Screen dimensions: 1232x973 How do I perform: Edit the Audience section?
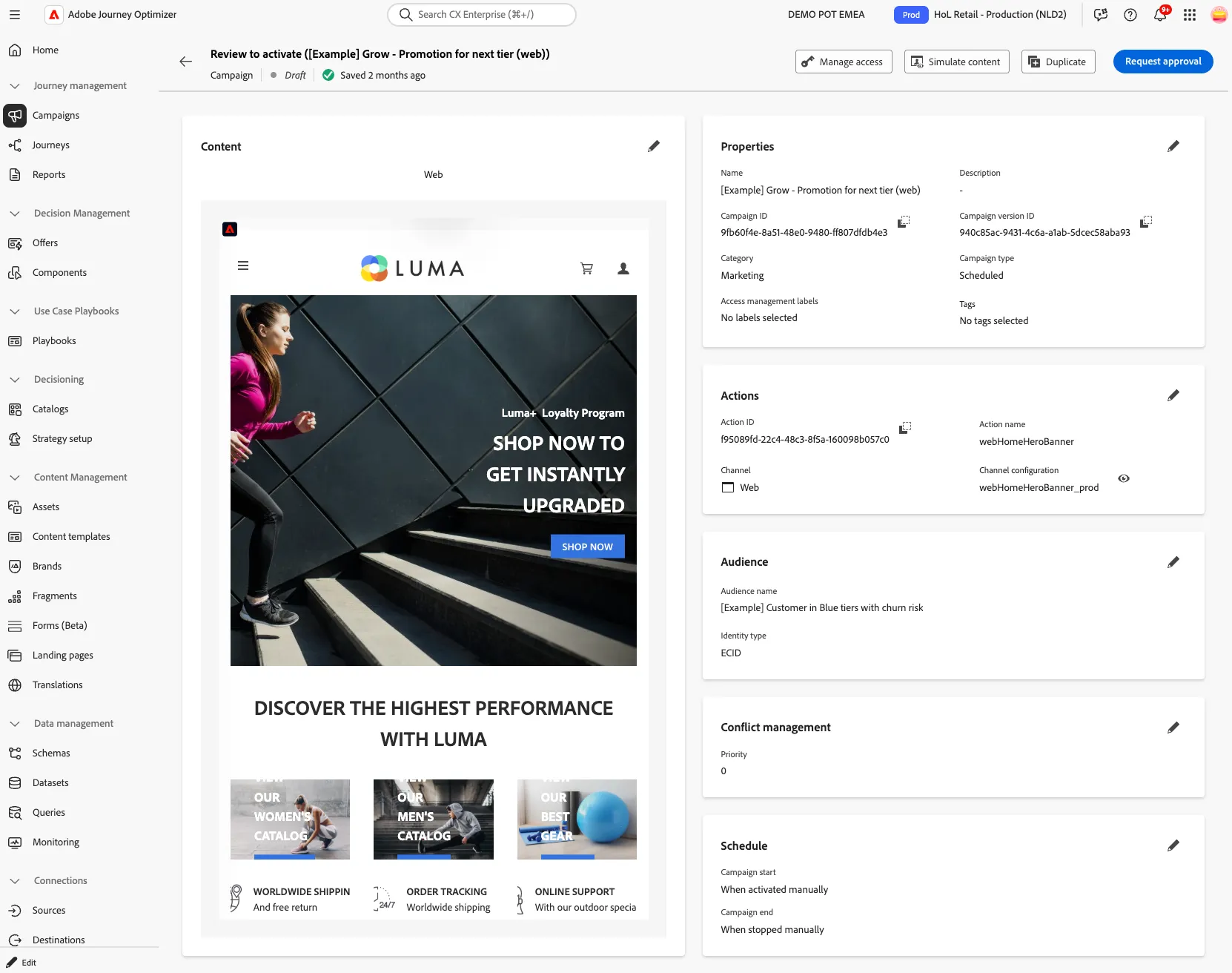point(1173,562)
